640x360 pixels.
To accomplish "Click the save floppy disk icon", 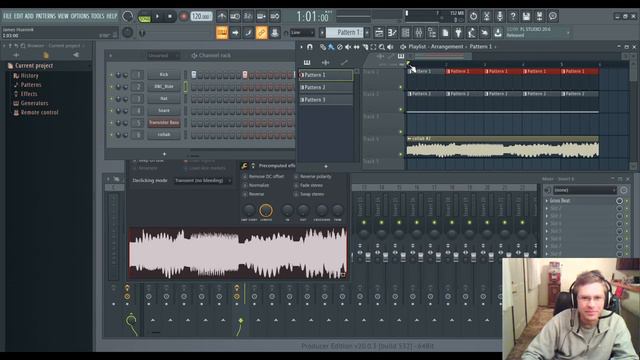I will click(526, 16).
